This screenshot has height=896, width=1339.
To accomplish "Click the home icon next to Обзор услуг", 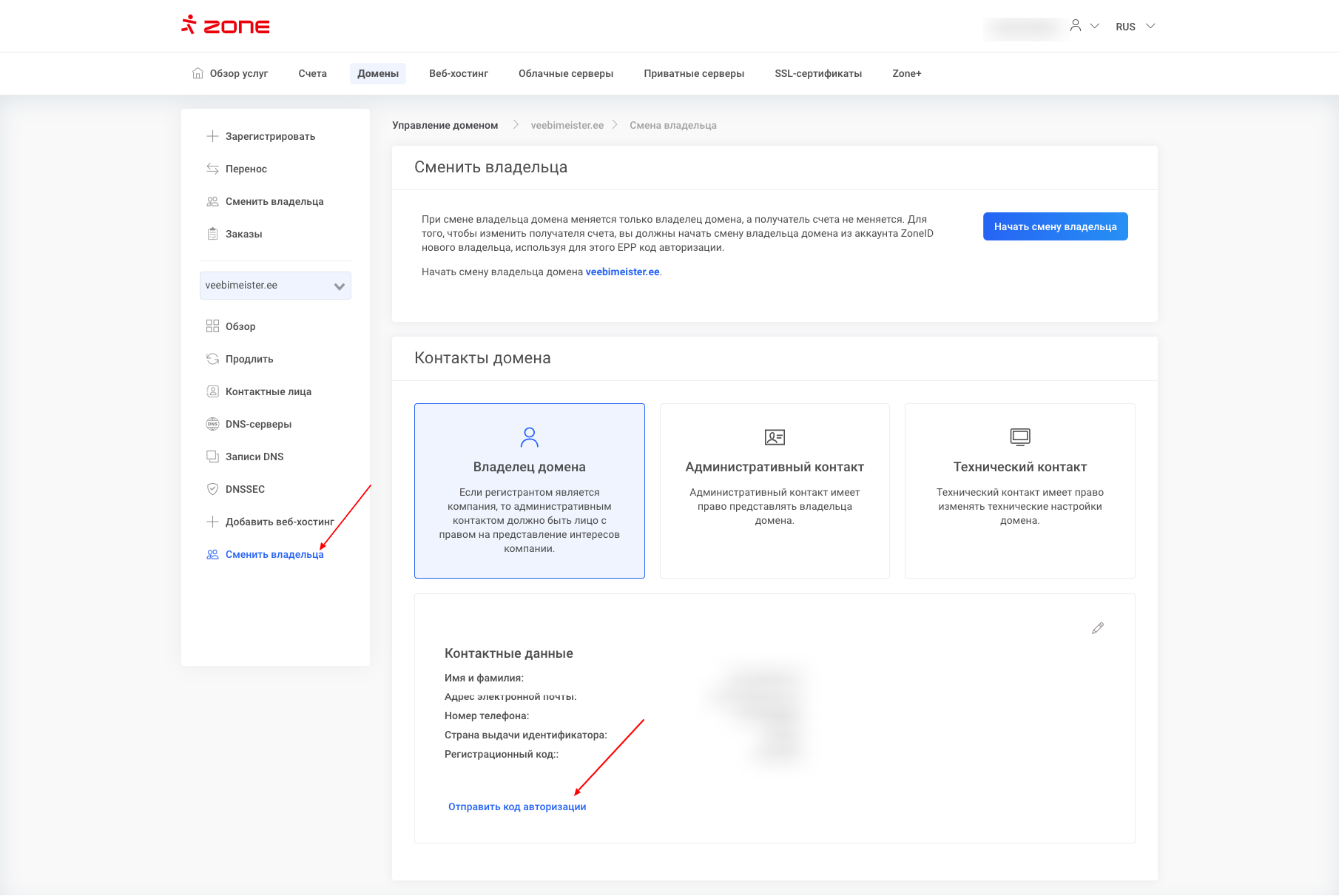I will pos(198,73).
